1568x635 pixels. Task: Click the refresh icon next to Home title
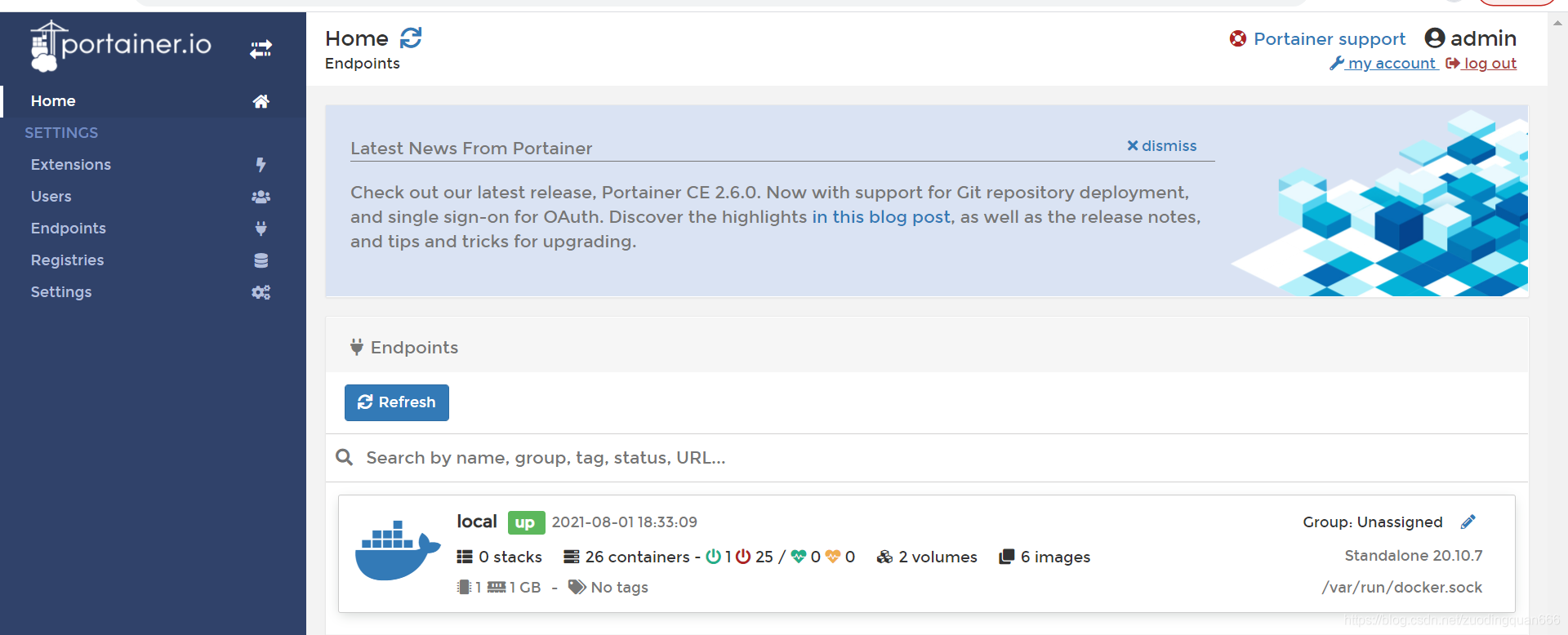(x=411, y=38)
